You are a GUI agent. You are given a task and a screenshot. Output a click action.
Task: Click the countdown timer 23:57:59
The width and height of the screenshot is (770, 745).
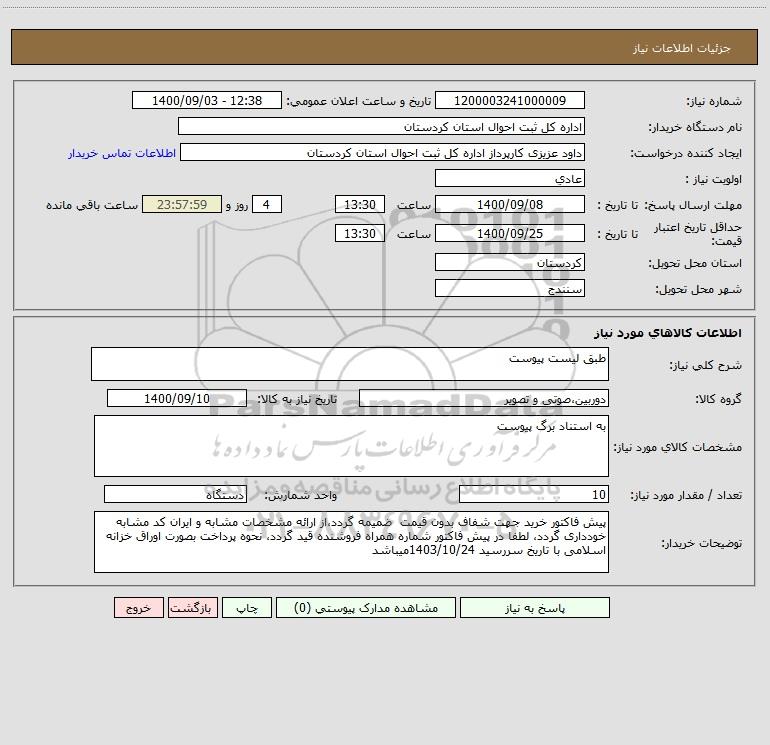coord(182,204)
